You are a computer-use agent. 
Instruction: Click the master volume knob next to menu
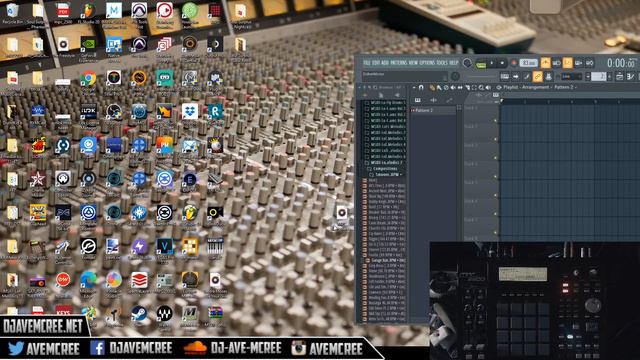pyautogui.click(x=467, y=63)
